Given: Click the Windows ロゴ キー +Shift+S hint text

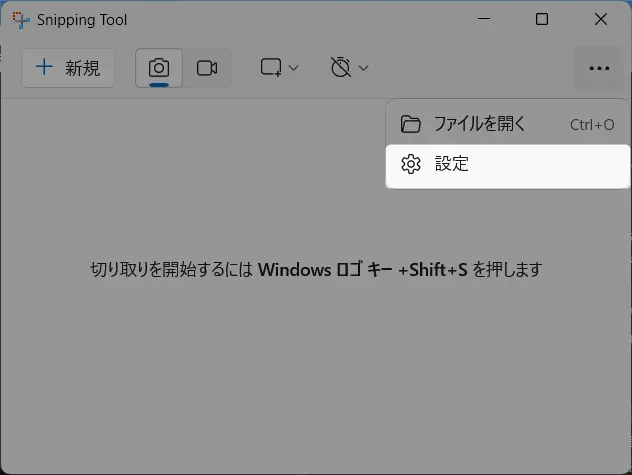Looking at the screenshot, I should (363, 269).
